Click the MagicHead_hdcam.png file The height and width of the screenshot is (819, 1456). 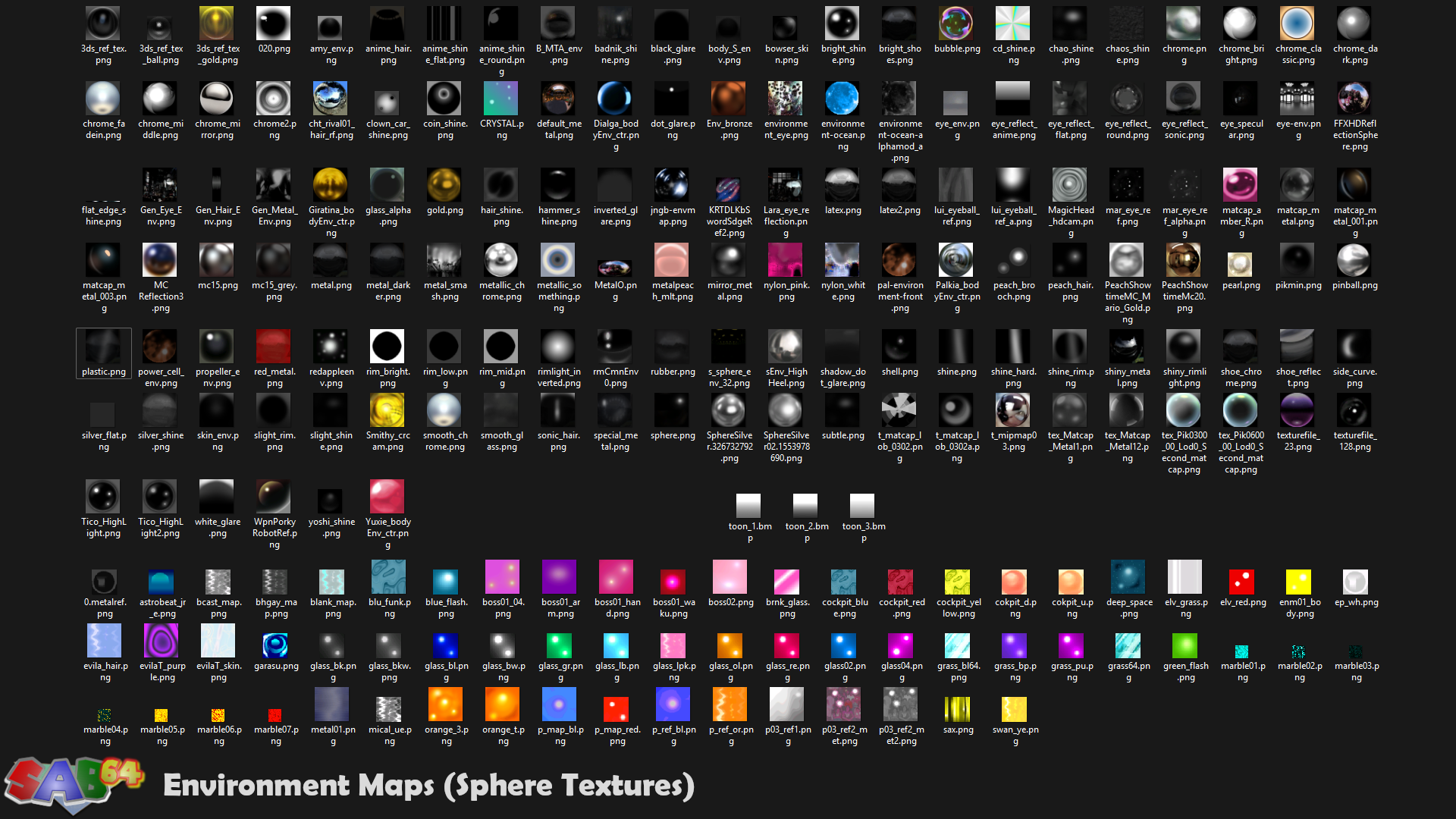coord(1070,184)
